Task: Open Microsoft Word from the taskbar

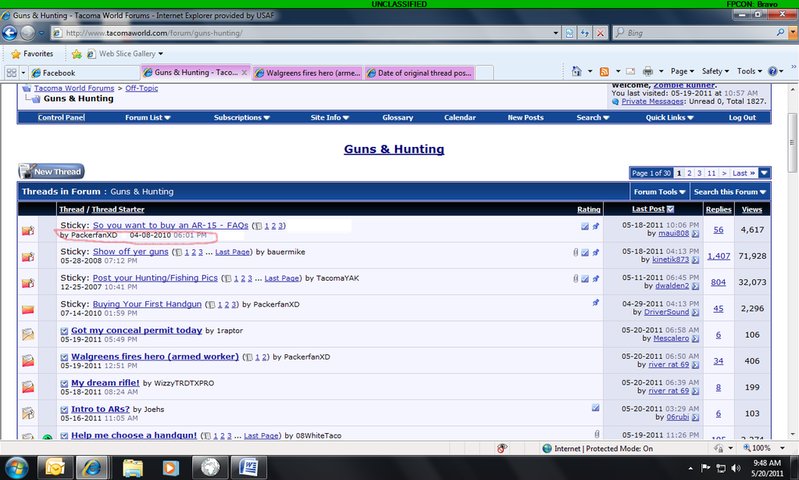Action: click(x=248, y=467)
